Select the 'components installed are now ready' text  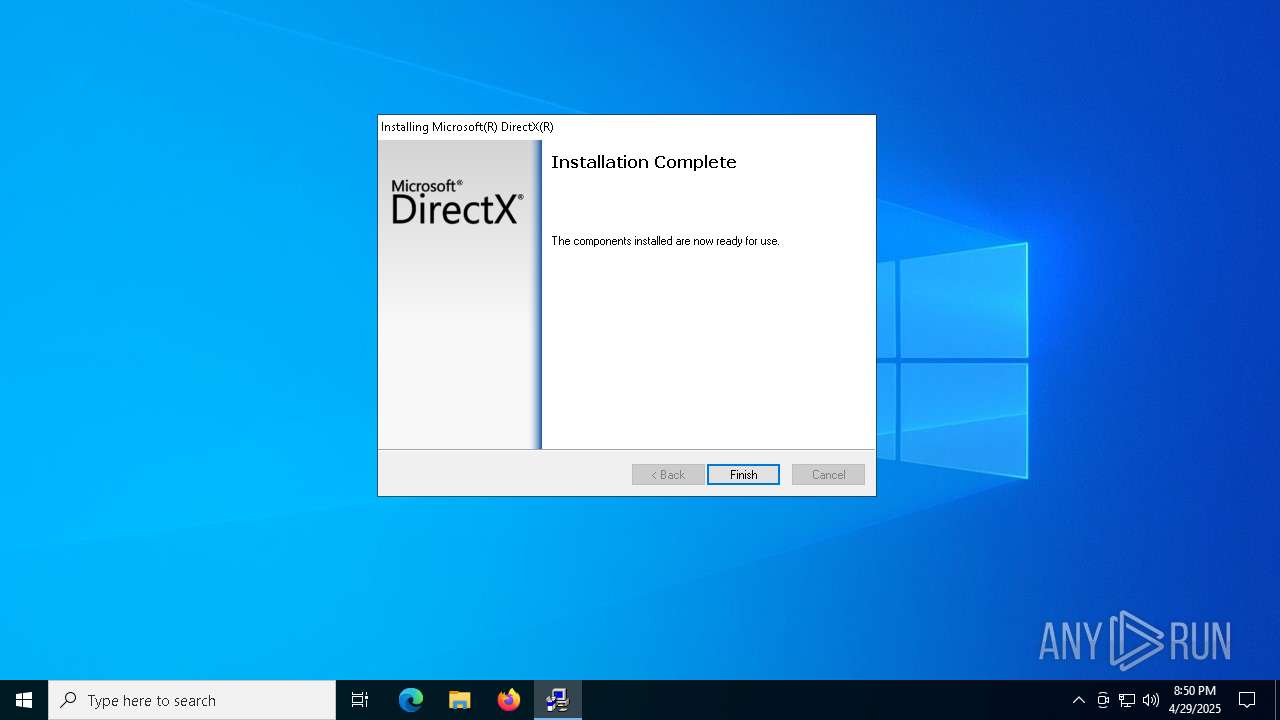[665, 241]
